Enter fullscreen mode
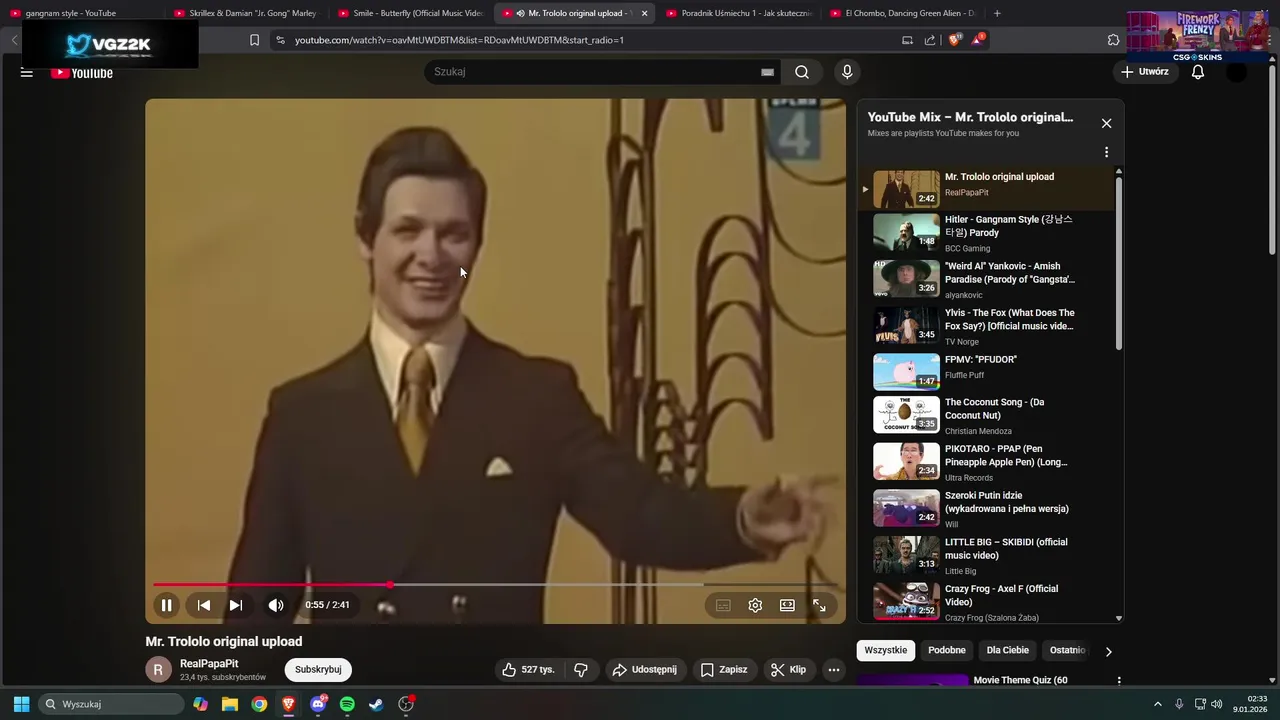Viewport: 1280px width, 720px height. (819, 605)
